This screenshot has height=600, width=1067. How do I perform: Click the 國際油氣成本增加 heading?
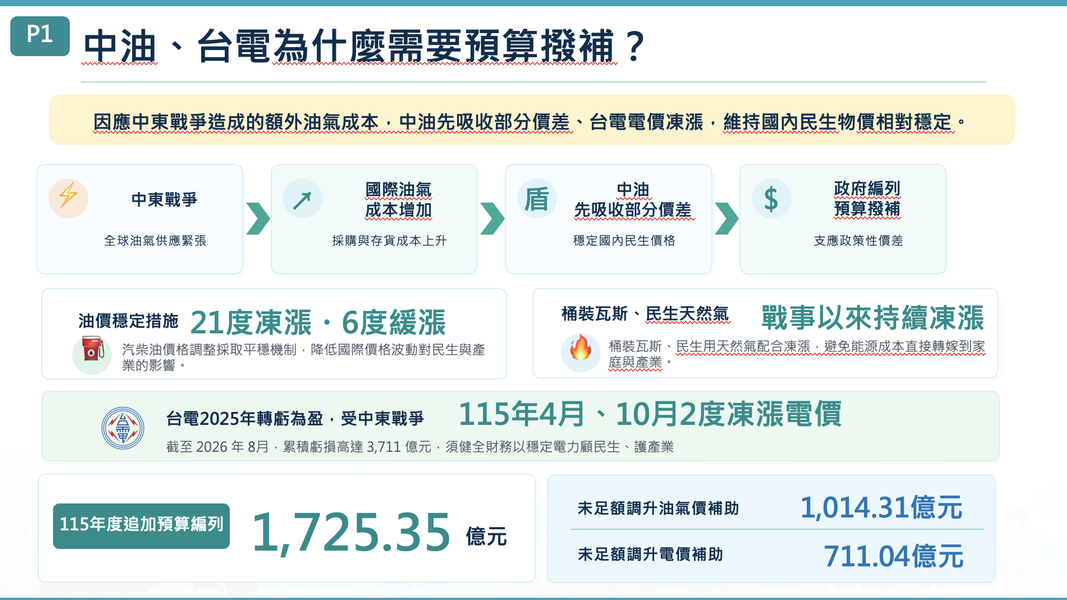pyautogui.click(x=398, y=199)
